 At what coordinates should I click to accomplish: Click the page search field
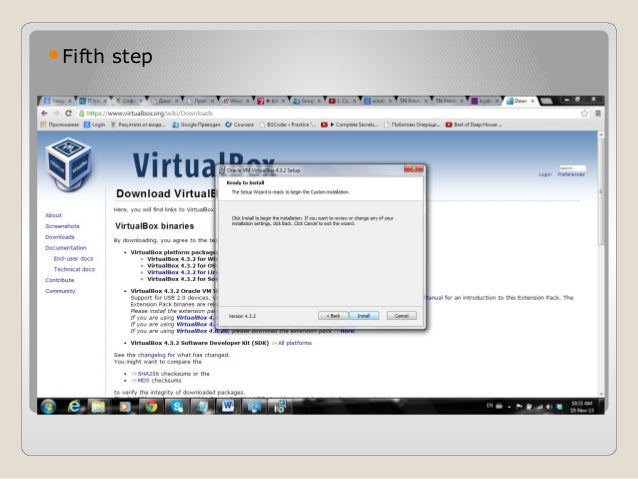point(572,168)
